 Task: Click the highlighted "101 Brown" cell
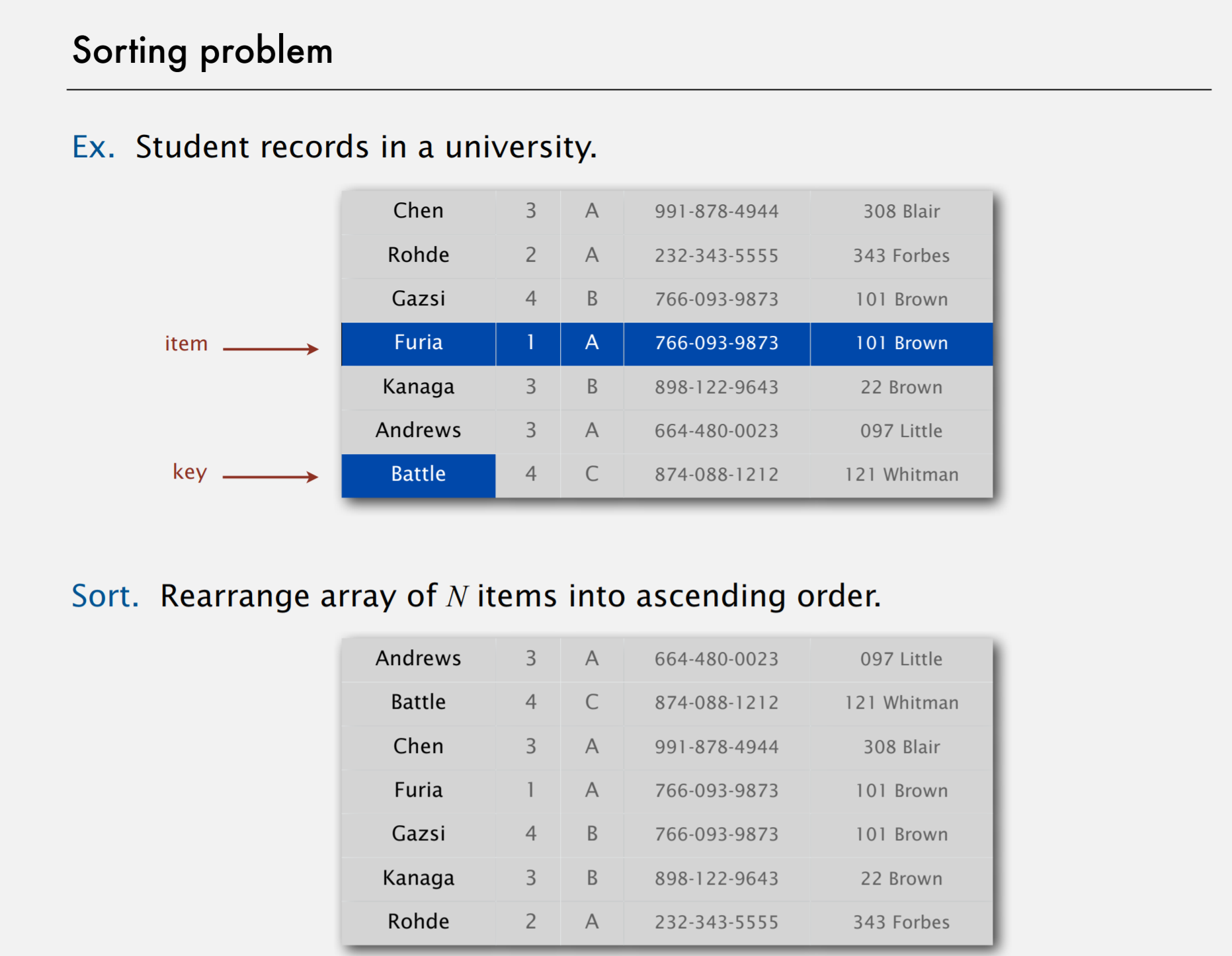click(x=901, y=343)
